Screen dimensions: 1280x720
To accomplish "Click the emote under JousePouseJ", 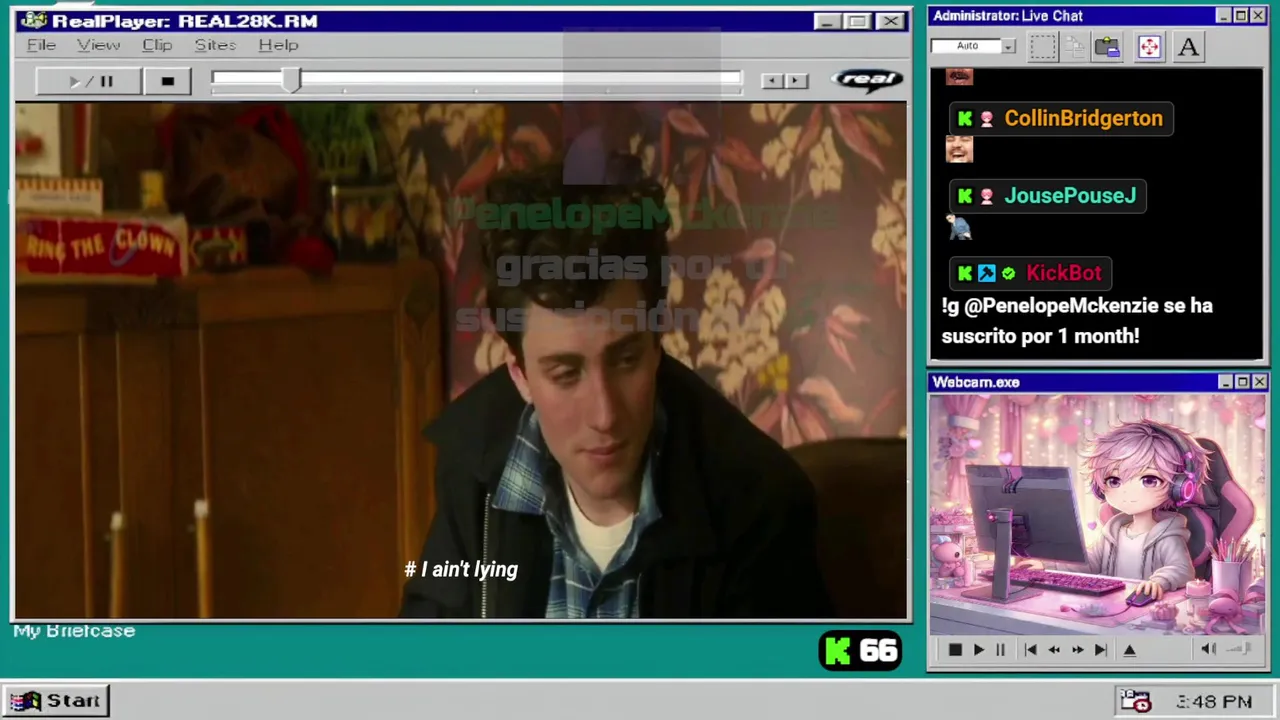I will click(959, 228).
